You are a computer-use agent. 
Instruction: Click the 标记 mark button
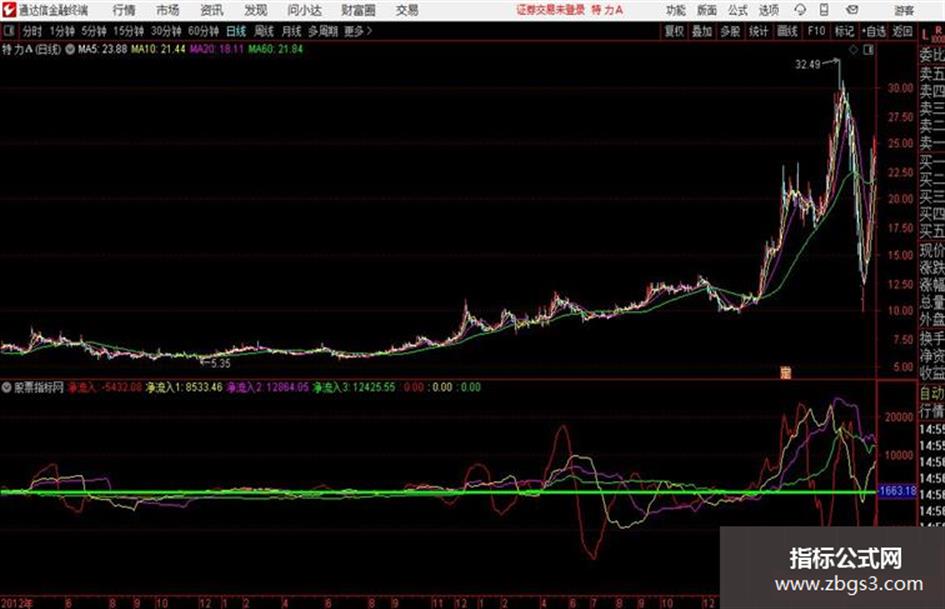(x=844, y=31)
